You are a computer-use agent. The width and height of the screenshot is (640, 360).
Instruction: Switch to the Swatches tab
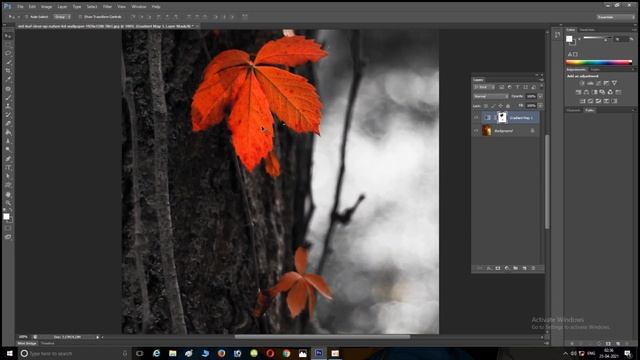tap(587, 30)
